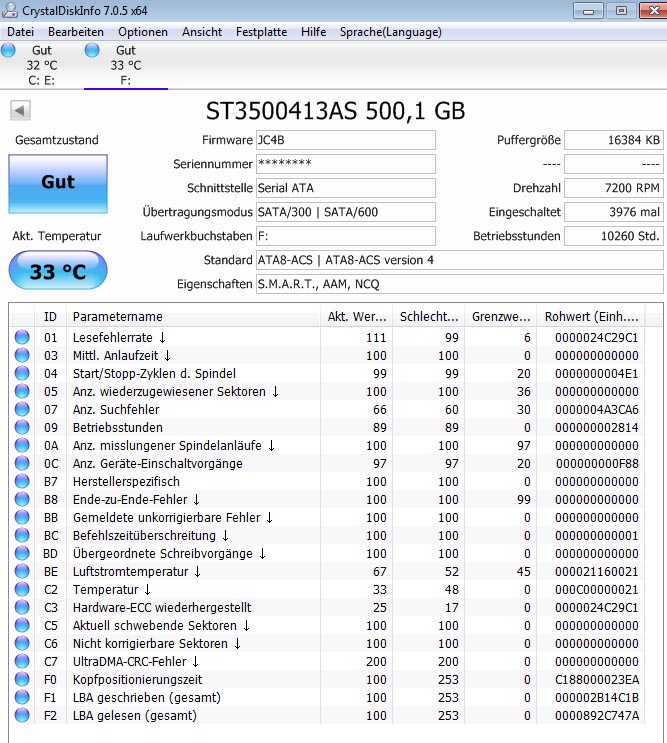Click the Betriebsstunden value 10260 Std.
The height and width of the screenshot is (743, 667).
tap(614, 236)
